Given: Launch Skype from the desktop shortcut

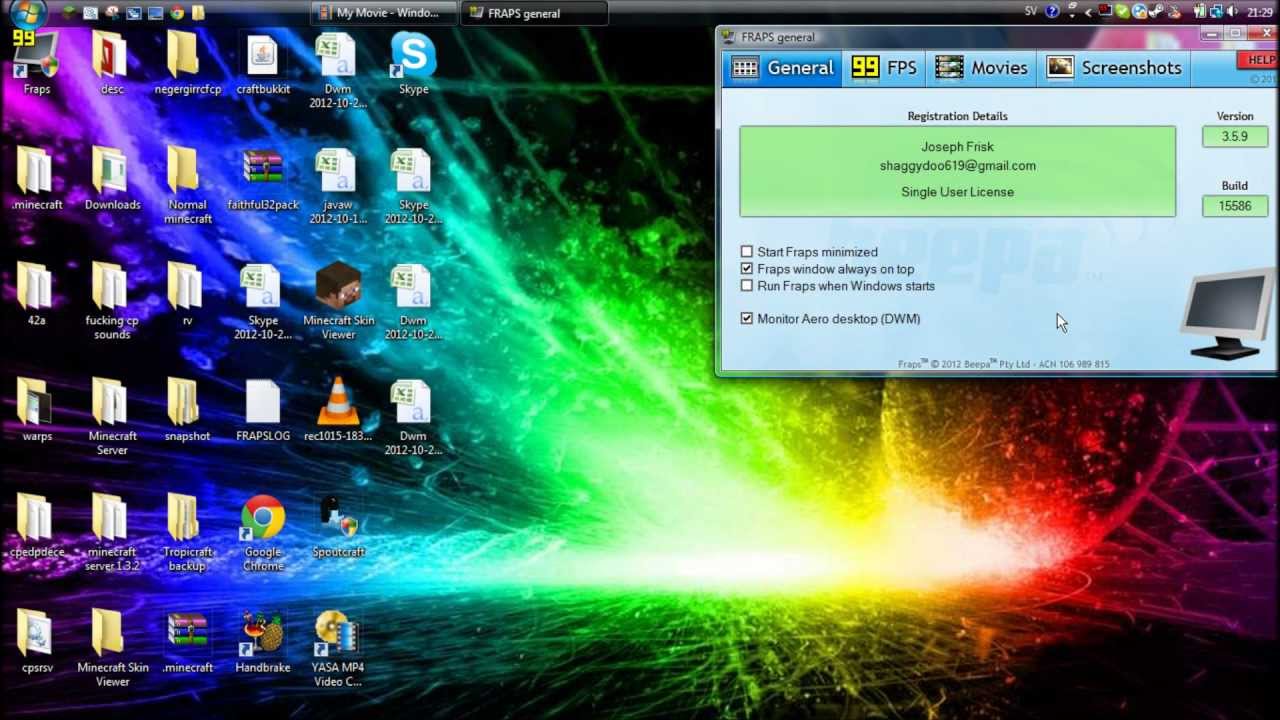Looking at the screenshot, I should 413,62.
